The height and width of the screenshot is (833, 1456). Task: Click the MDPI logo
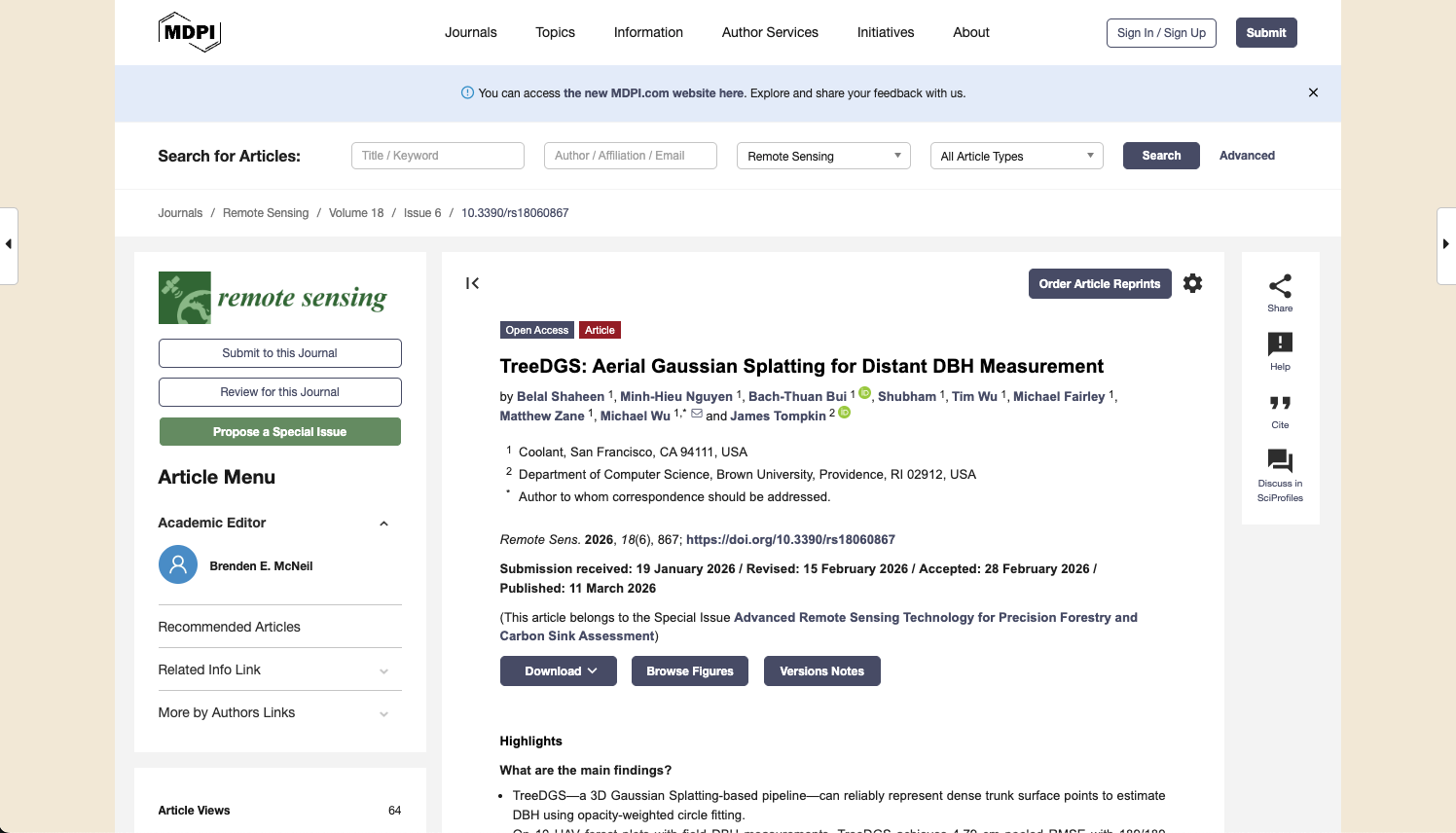point(190,32)
